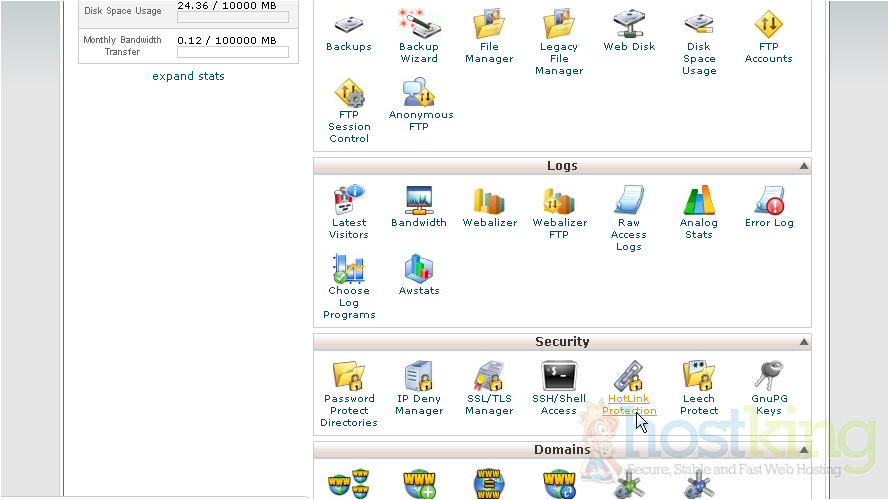Open the Backup Wizard icon
The height and width of the screenshot is (500, 889).
(x=419, y=26)
